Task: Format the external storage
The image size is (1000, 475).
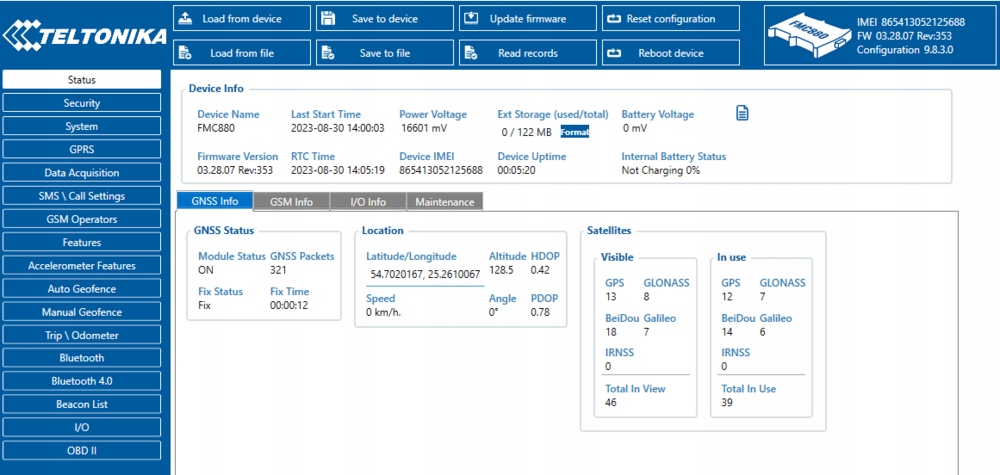Action: 575,132
